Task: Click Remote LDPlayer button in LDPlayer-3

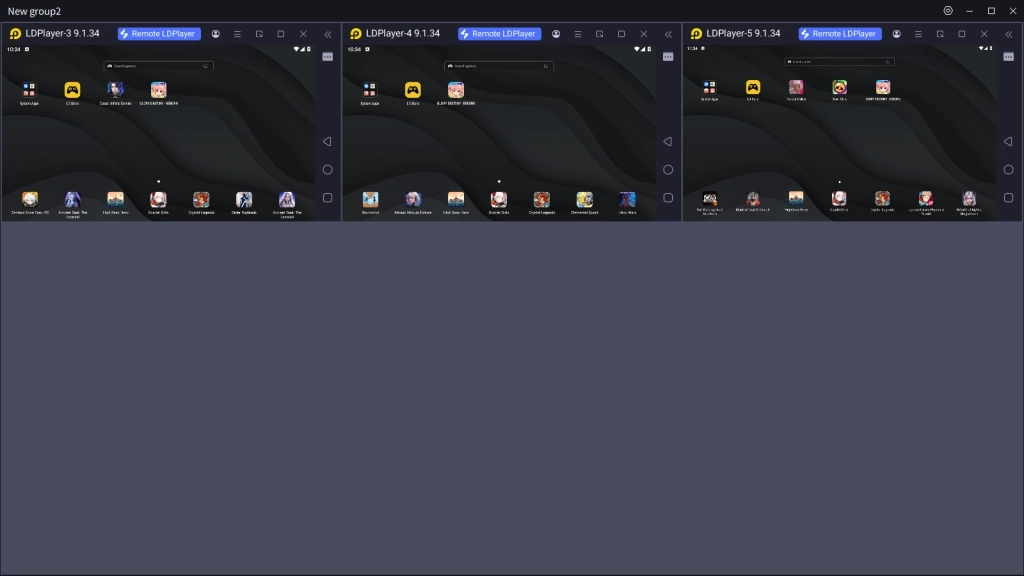Action: tap(158, 33)
